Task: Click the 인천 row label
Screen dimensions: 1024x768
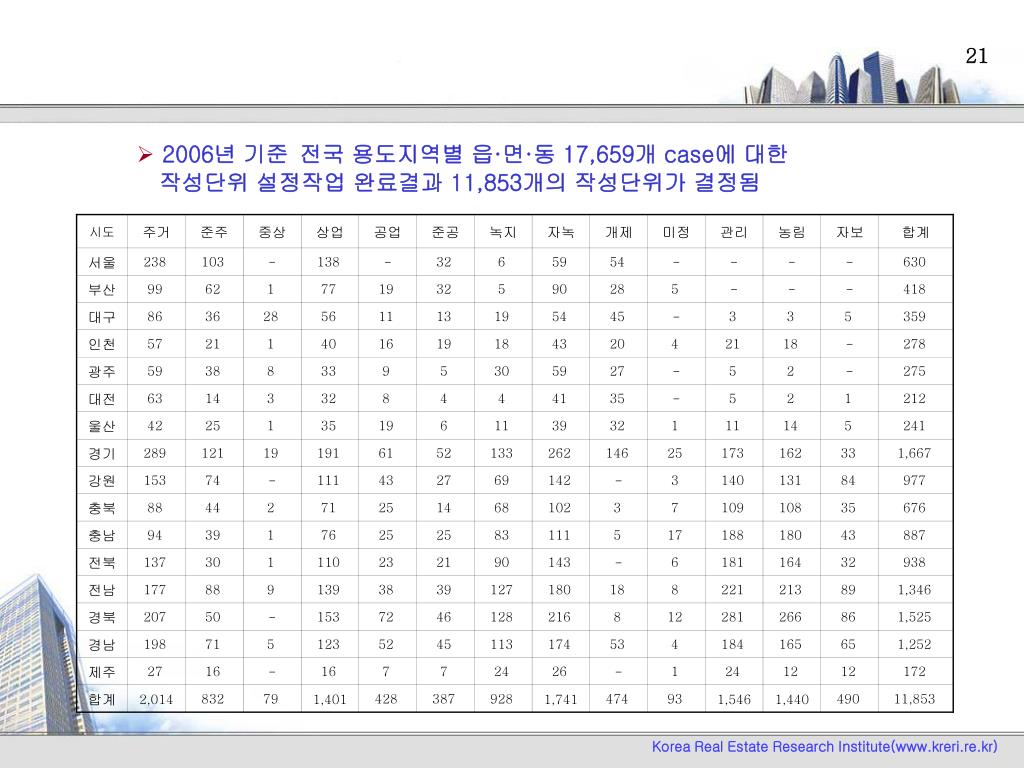Action: pos(102,344)
